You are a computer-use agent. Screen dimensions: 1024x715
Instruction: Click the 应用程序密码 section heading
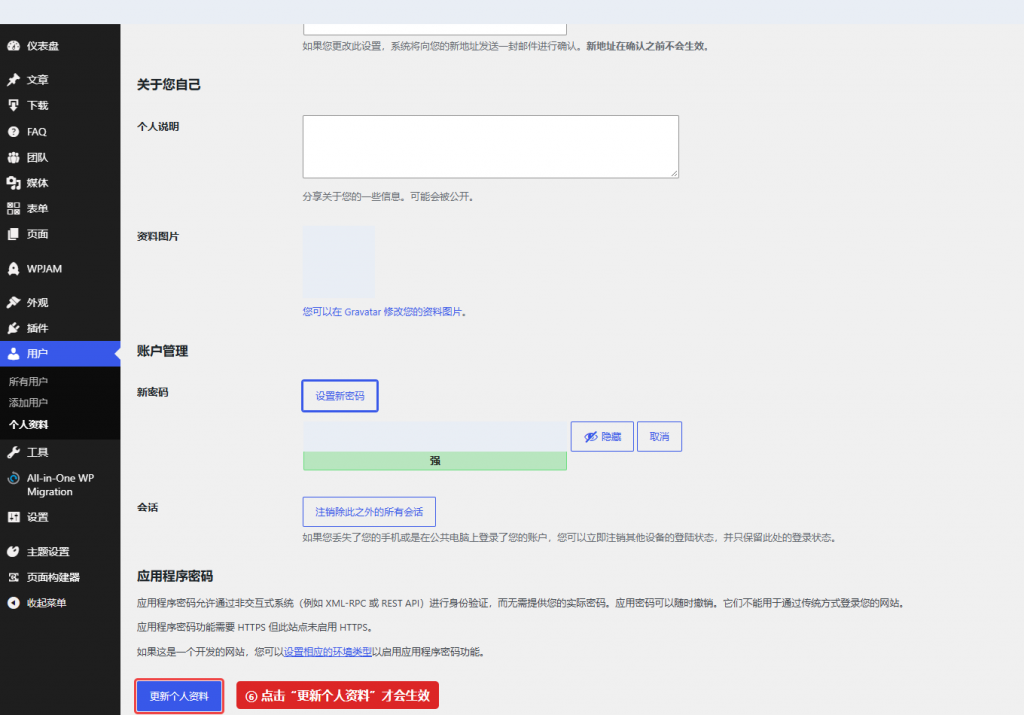click(174, 576)
